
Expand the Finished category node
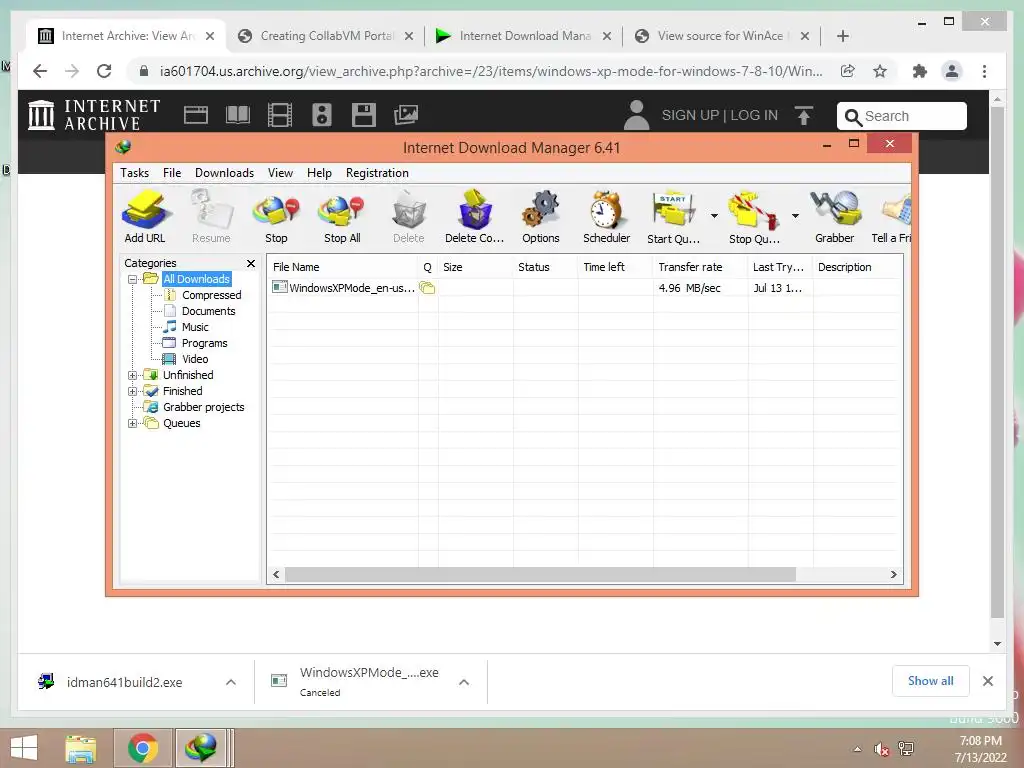coord(133,391)
